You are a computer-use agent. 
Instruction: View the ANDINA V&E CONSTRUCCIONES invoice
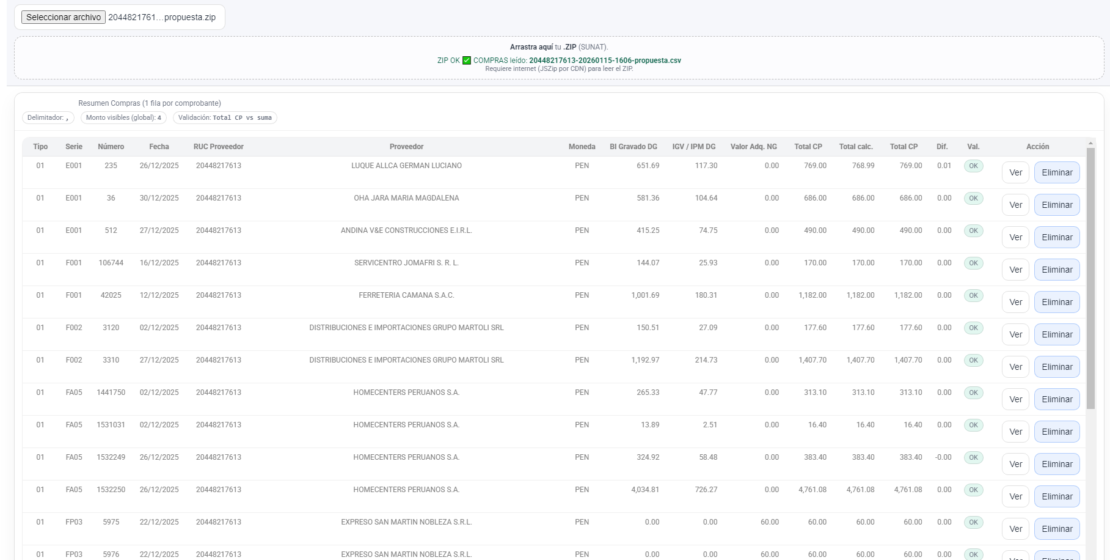(x=1015, y=238)
